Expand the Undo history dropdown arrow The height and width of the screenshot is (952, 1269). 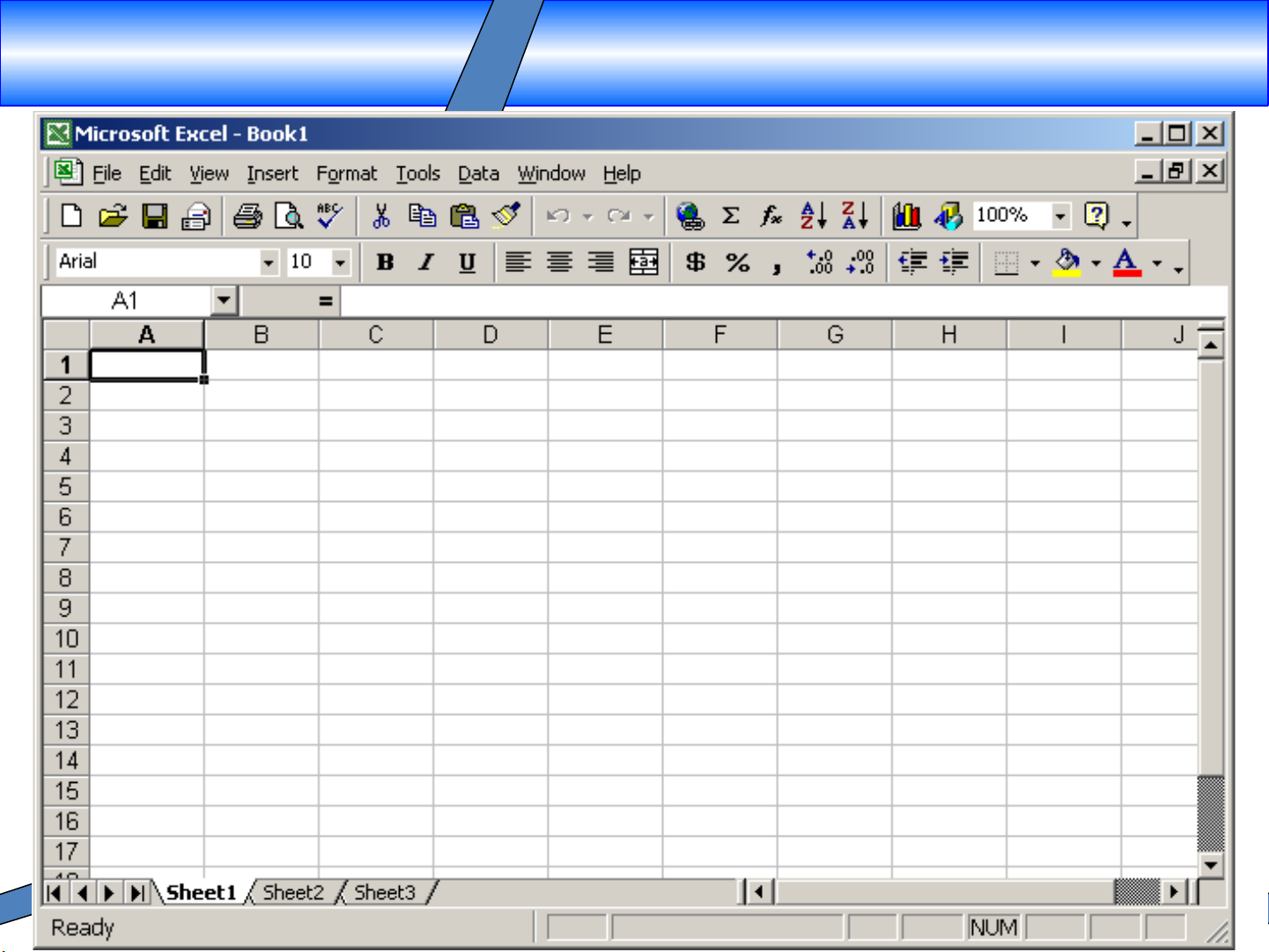587,217
